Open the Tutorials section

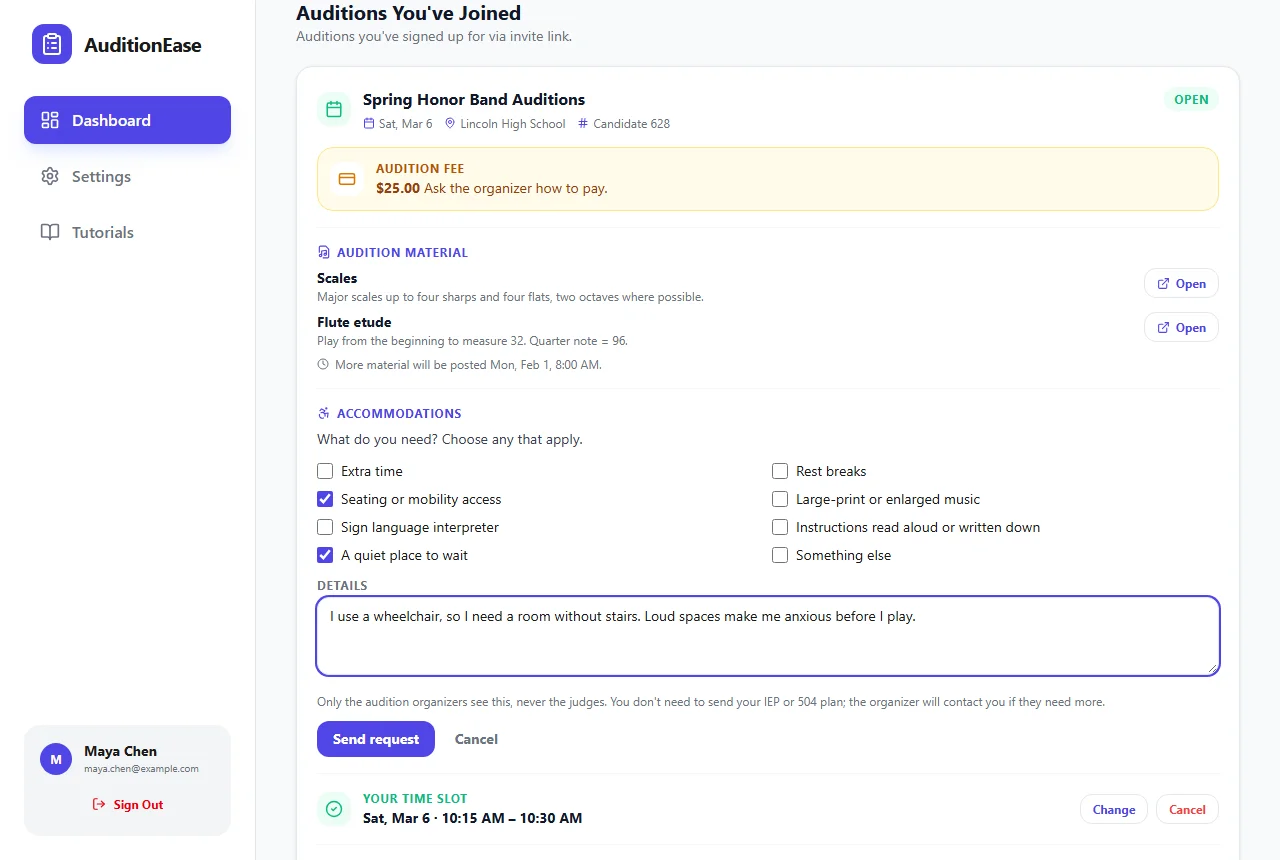127,232
